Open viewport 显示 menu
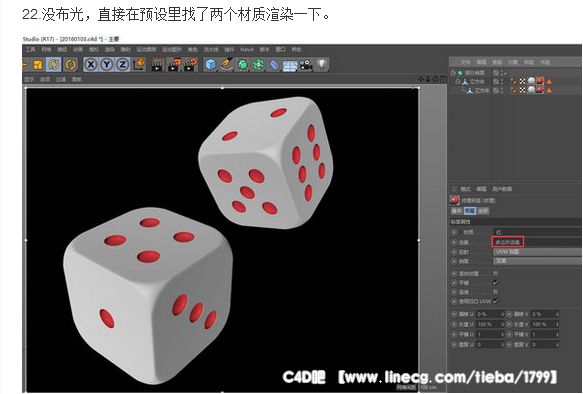Screen dimensions: 583x394 click(x=29, y=79)
